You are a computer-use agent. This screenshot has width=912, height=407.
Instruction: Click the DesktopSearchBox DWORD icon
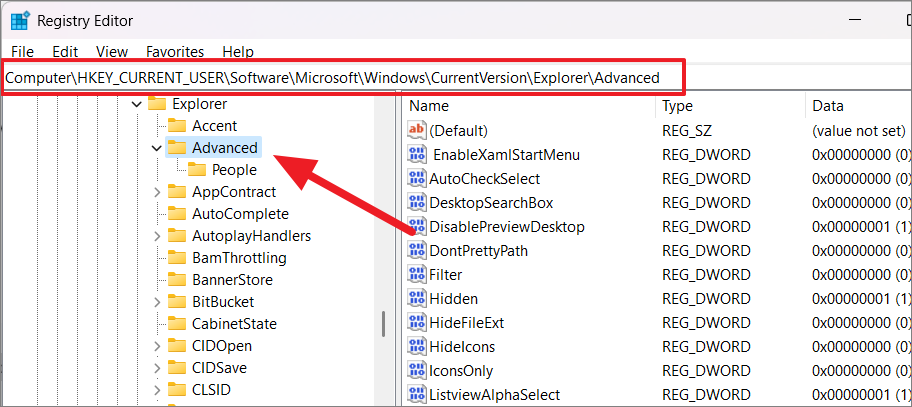tap(417, 203)
